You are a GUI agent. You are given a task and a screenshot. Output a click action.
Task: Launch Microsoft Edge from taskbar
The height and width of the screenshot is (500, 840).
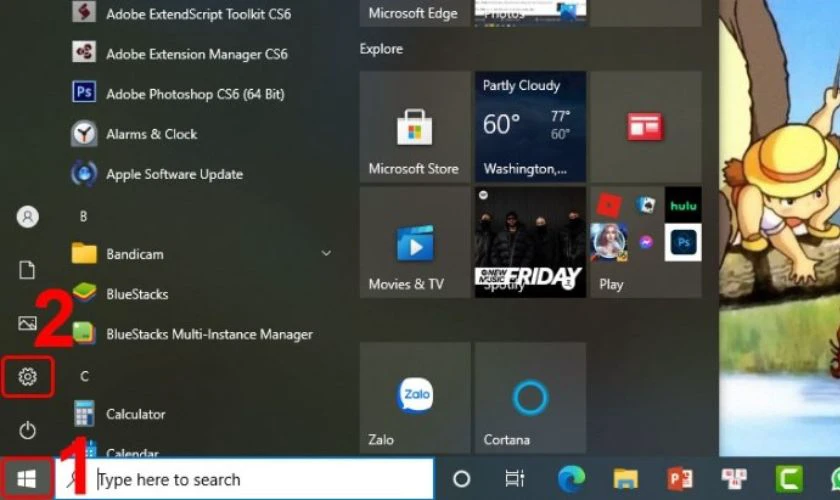coord(571,479)
